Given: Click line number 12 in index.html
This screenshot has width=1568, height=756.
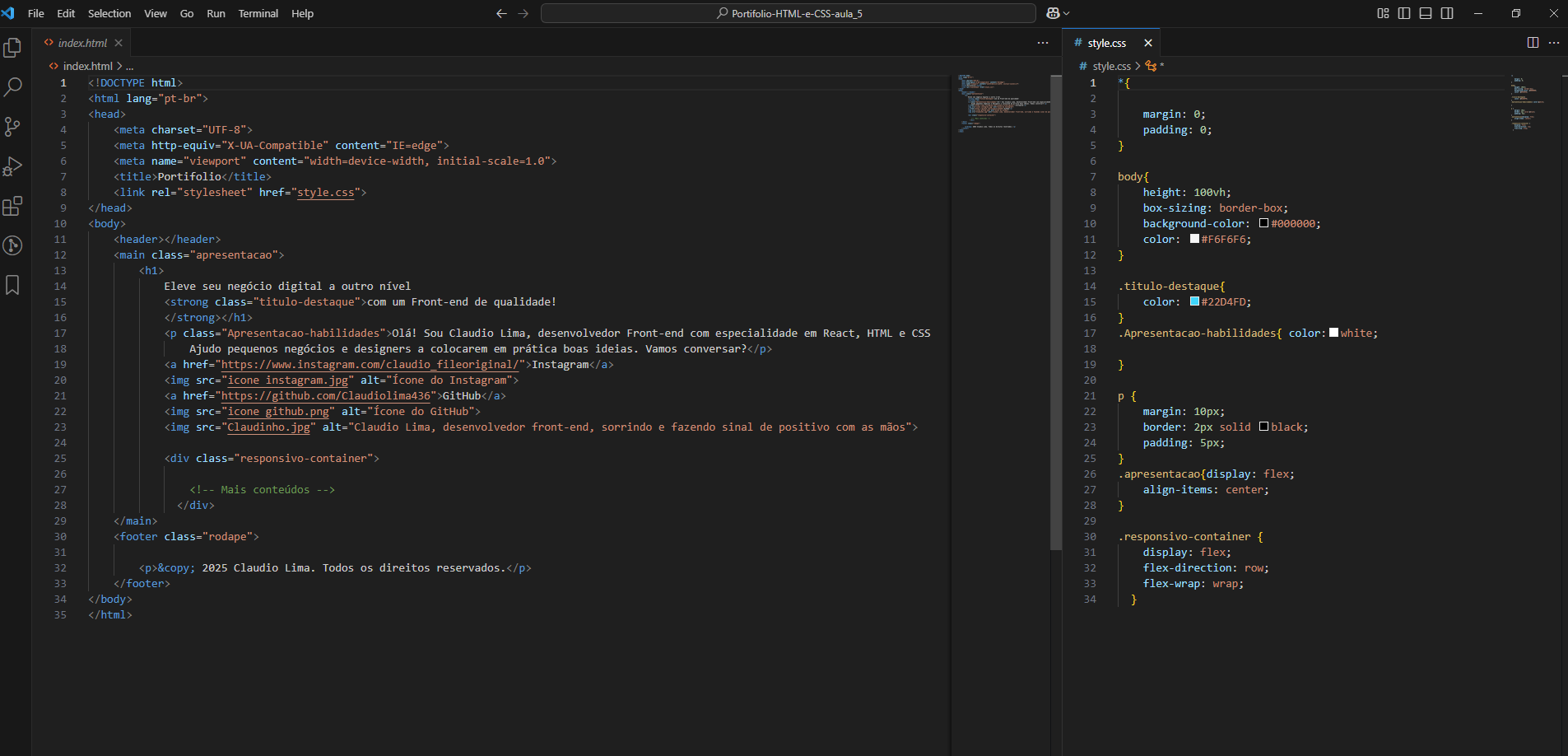Looking at the screenshot, I should click(x=60, y=254).
